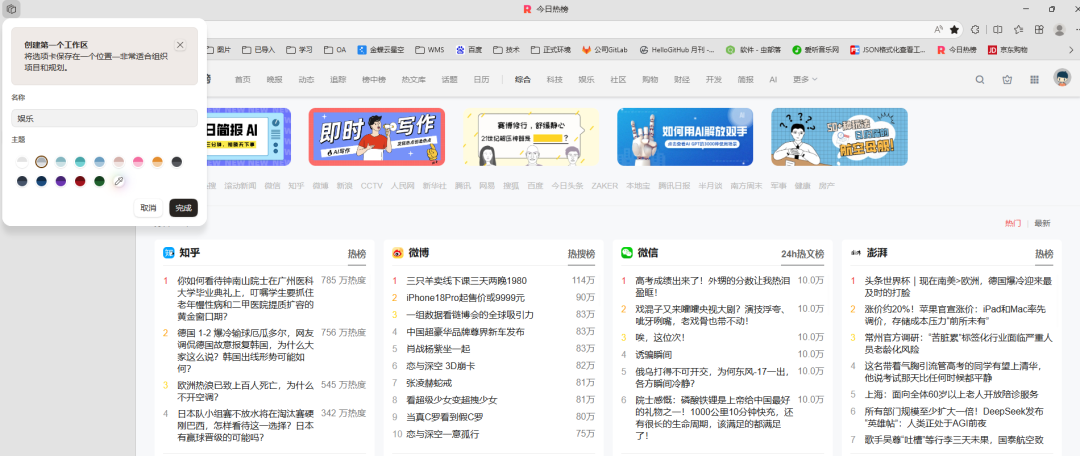Close the workspace intro banner
Viewport: 1080px width, 456px height.
(x=180, y=45)
